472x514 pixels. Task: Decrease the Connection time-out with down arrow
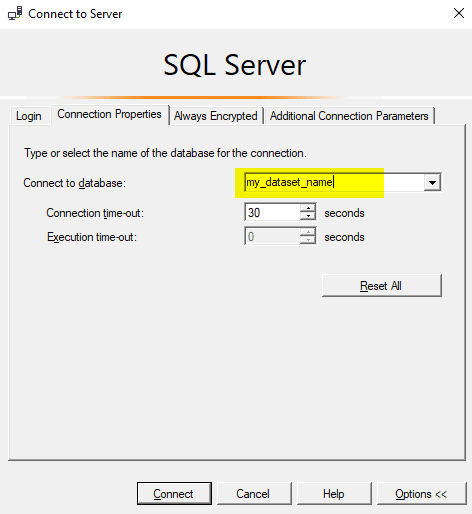[x=308, y=216]
